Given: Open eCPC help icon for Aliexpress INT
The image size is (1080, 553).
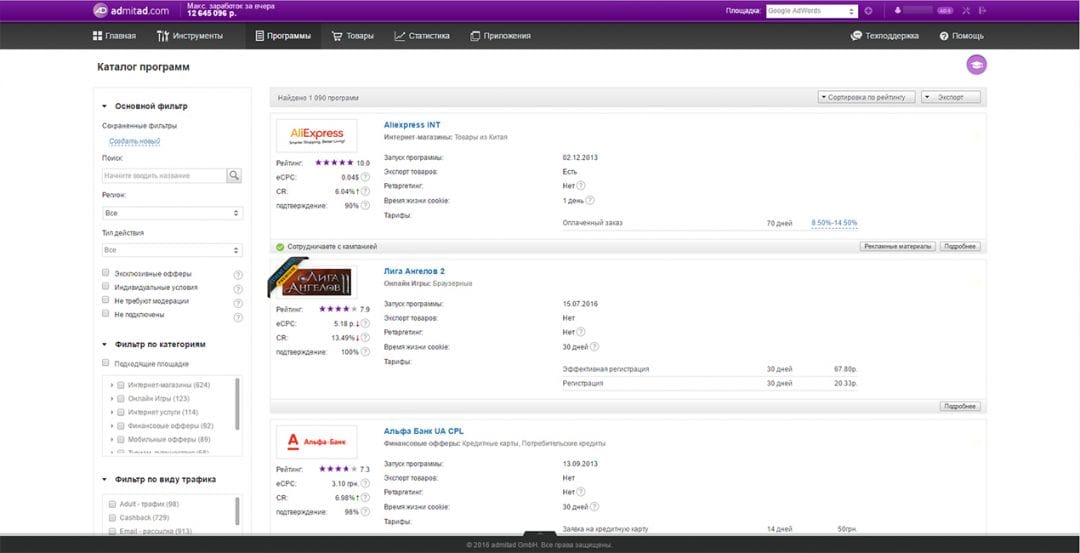Looking at the screenshot, I should click(x=365, y=177).
